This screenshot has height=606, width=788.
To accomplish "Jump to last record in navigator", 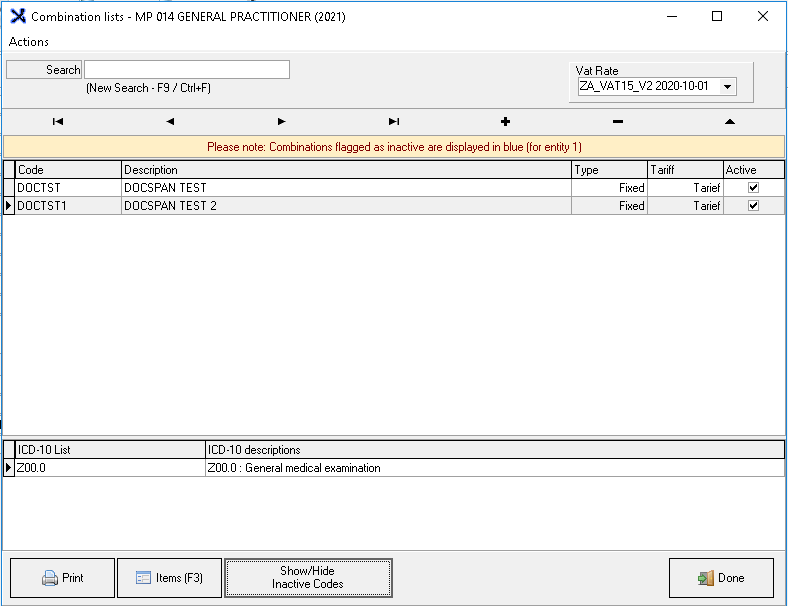I will click(394, 122).
